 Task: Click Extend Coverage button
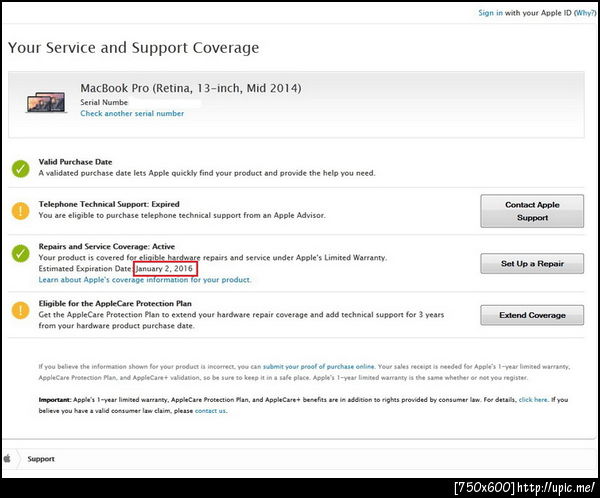tap(532, 315)
